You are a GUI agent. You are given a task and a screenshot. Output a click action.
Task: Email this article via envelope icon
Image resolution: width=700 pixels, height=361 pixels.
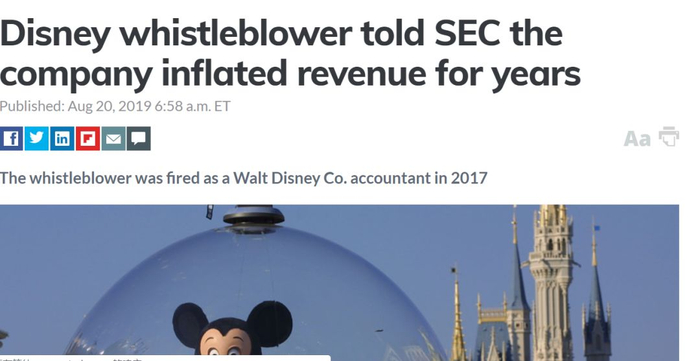pos(113,139)
